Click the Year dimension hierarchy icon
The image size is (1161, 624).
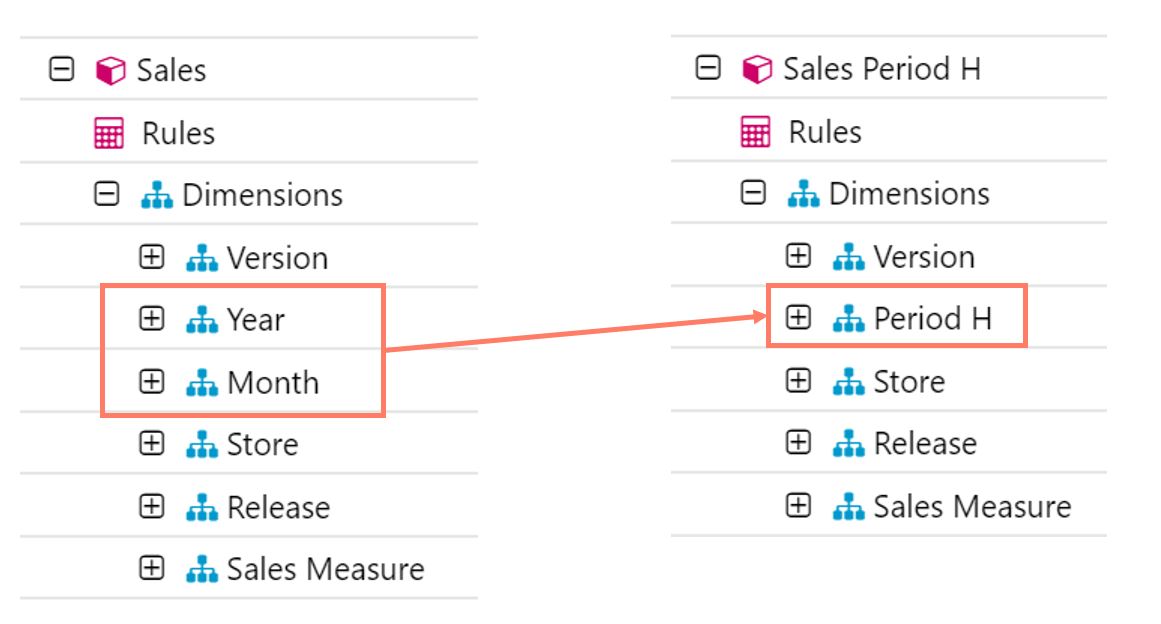click(202, 320)
